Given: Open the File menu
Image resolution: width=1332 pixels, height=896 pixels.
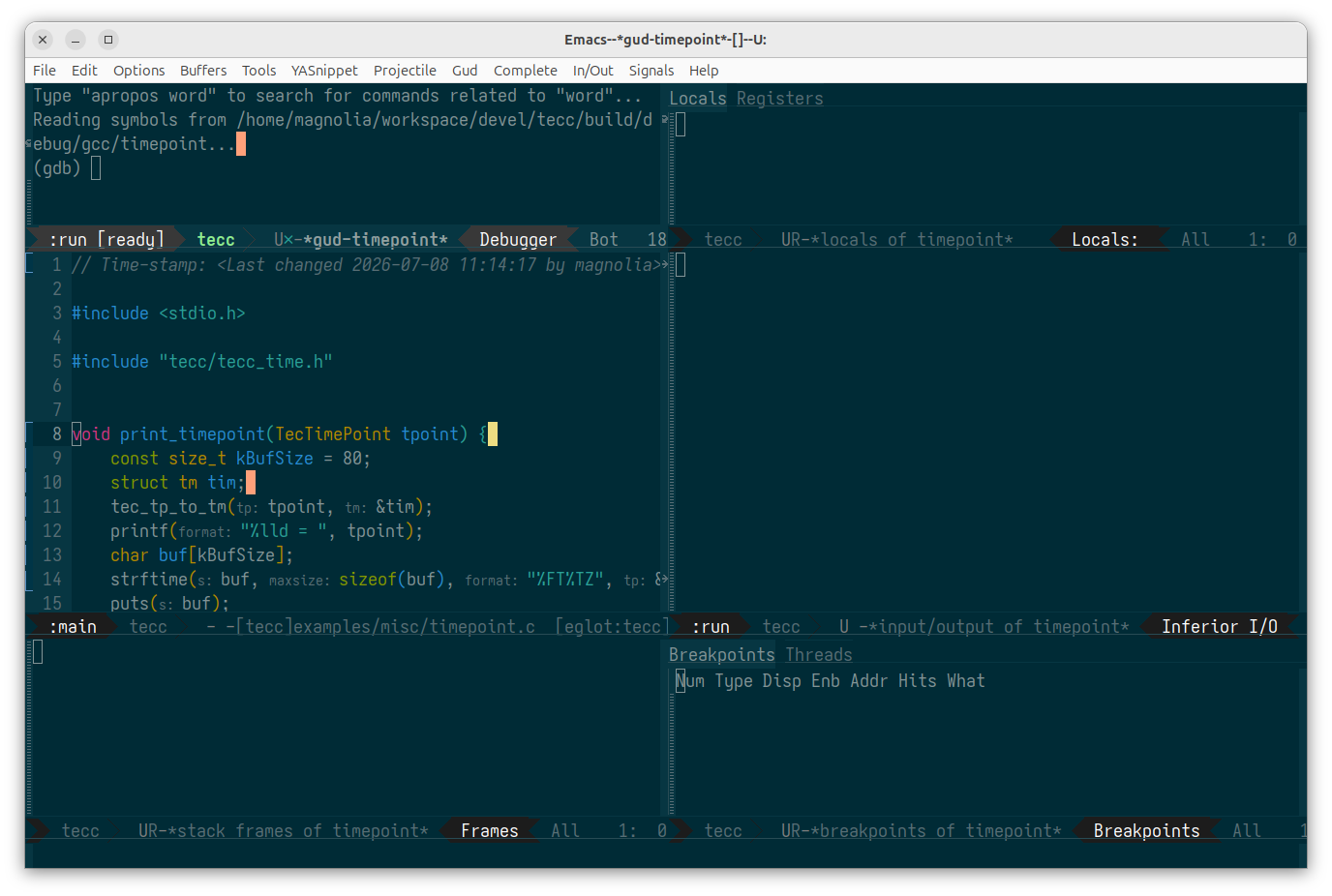Looking at the screenshot, I should 45,71.
